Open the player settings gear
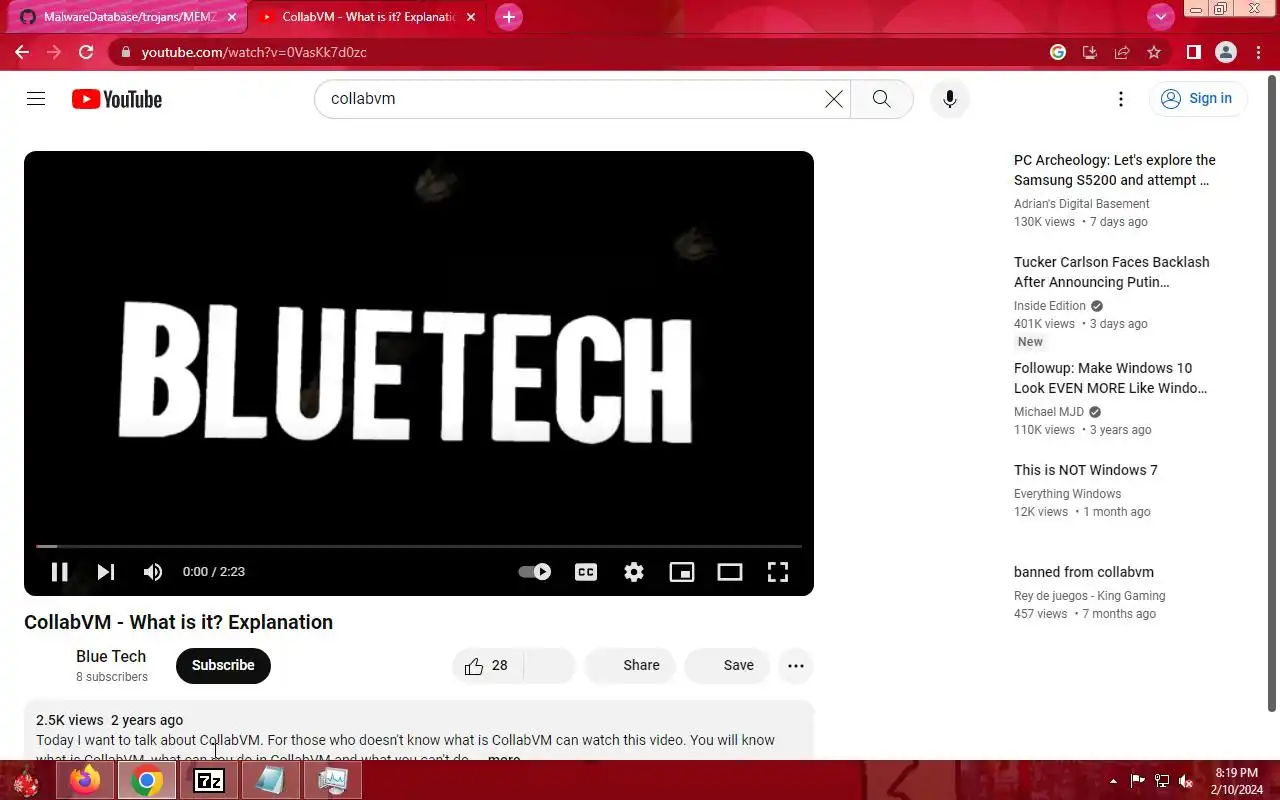1280x800 pixels. pyautogui.click(x=634, y=572)
